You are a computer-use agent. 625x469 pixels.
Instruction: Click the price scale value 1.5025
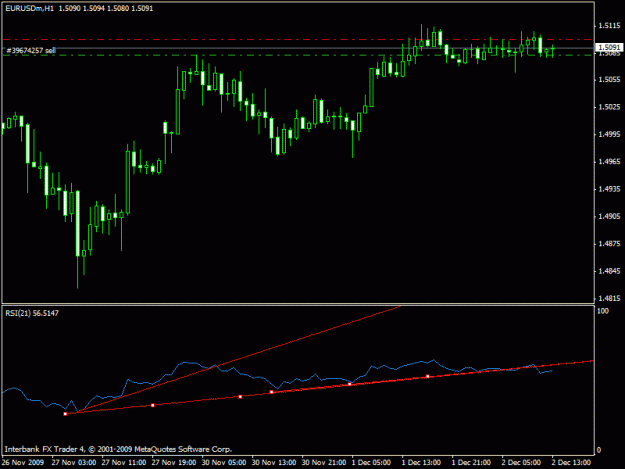click(609, 107)
